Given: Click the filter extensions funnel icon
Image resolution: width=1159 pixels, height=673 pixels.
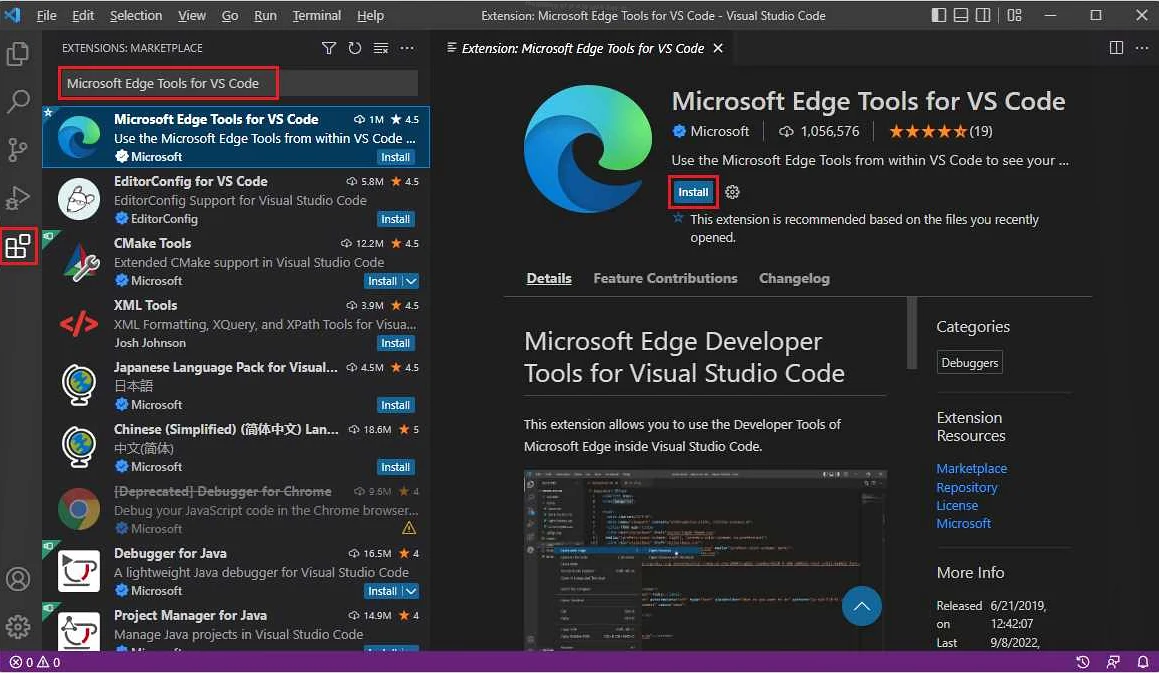Looking at the screenshot, I should click(x=328, y=48).
